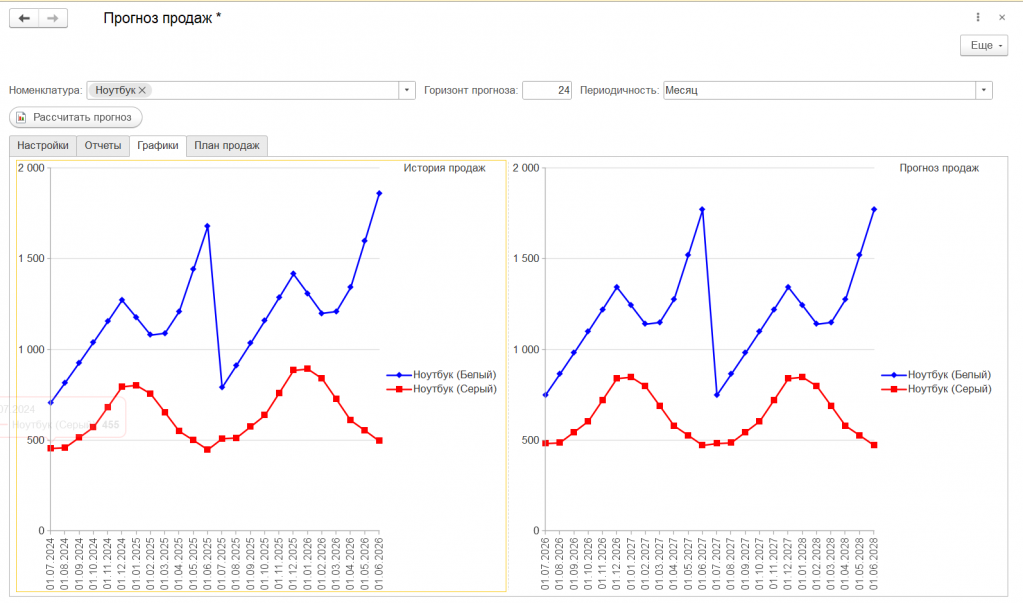Click the back arrow navigation button
The width and height of the screenshot is (1023, 603).
(24, 18)
